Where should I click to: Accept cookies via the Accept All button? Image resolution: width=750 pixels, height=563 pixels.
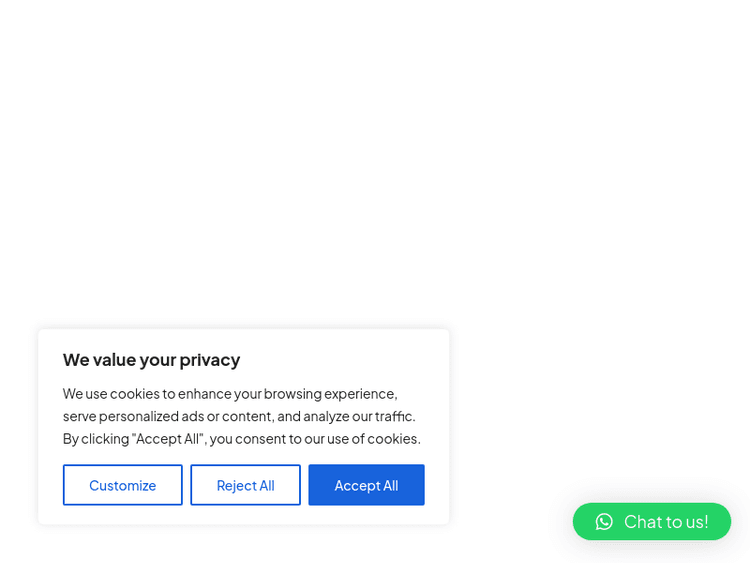(x=366, y=485)
